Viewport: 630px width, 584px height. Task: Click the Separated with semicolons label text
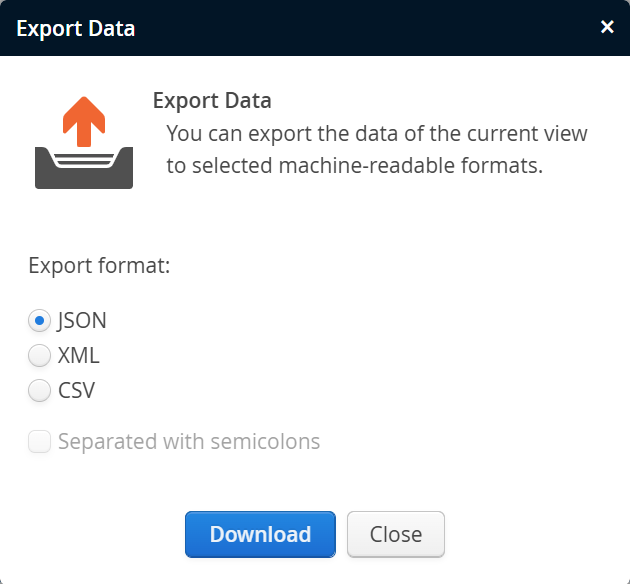pos(189,441)
